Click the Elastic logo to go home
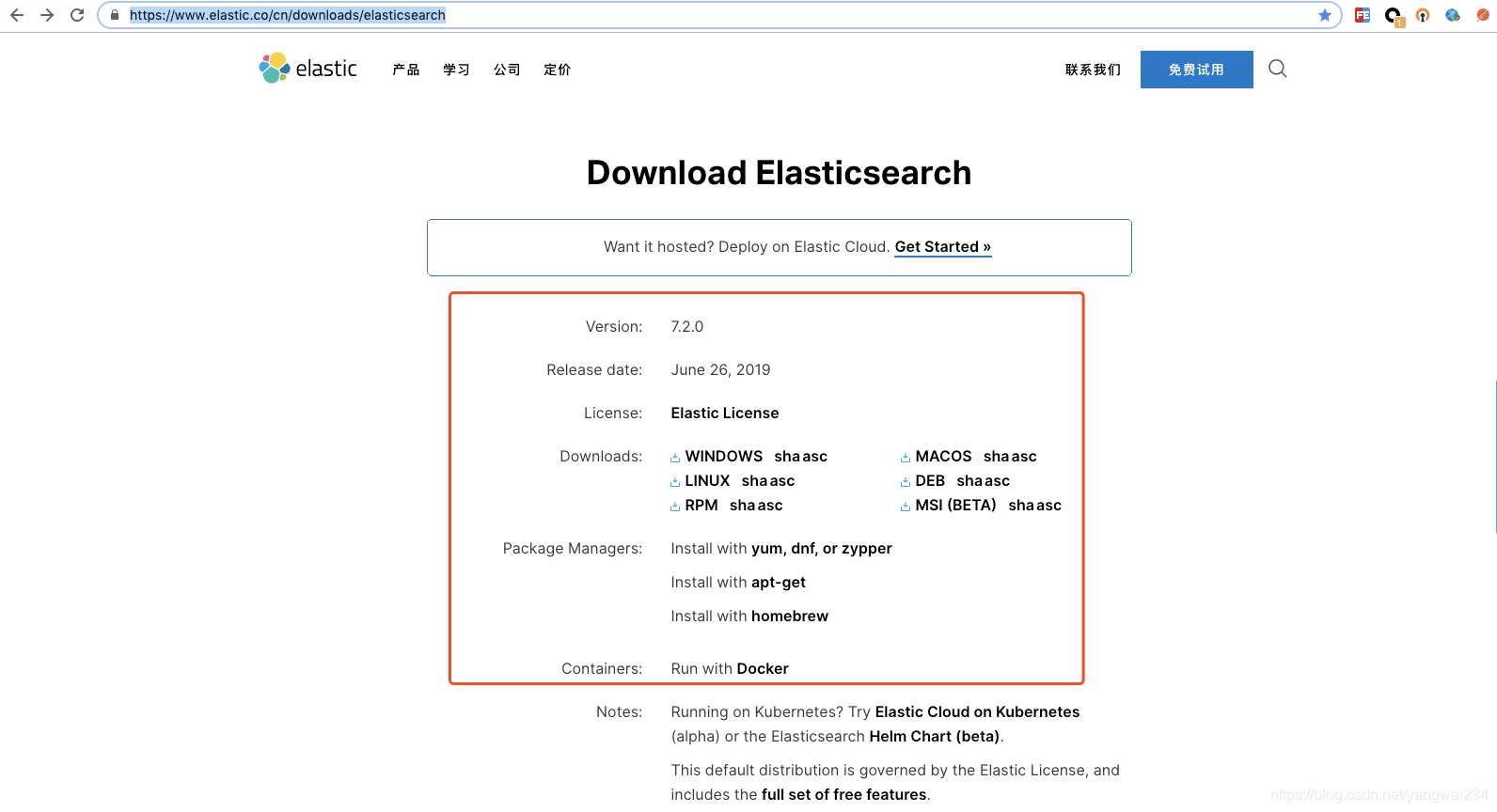The width and height of the screenshot is (1497, 812). click(x=308, y=69)
